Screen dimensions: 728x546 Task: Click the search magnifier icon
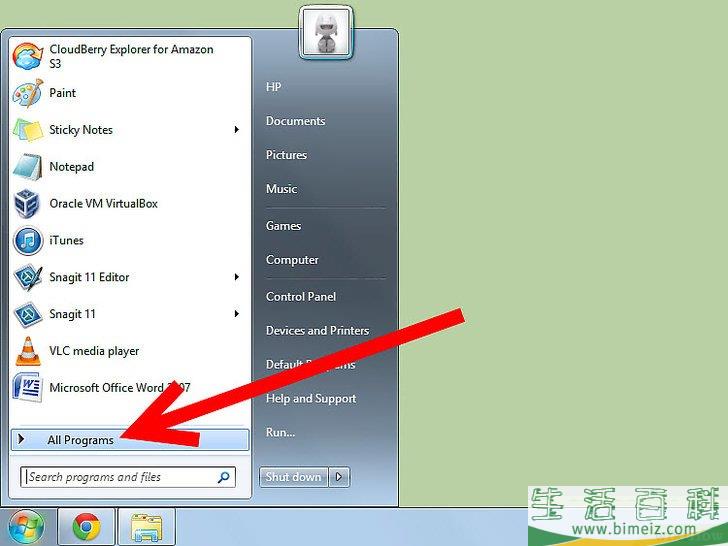pos(224,477)
